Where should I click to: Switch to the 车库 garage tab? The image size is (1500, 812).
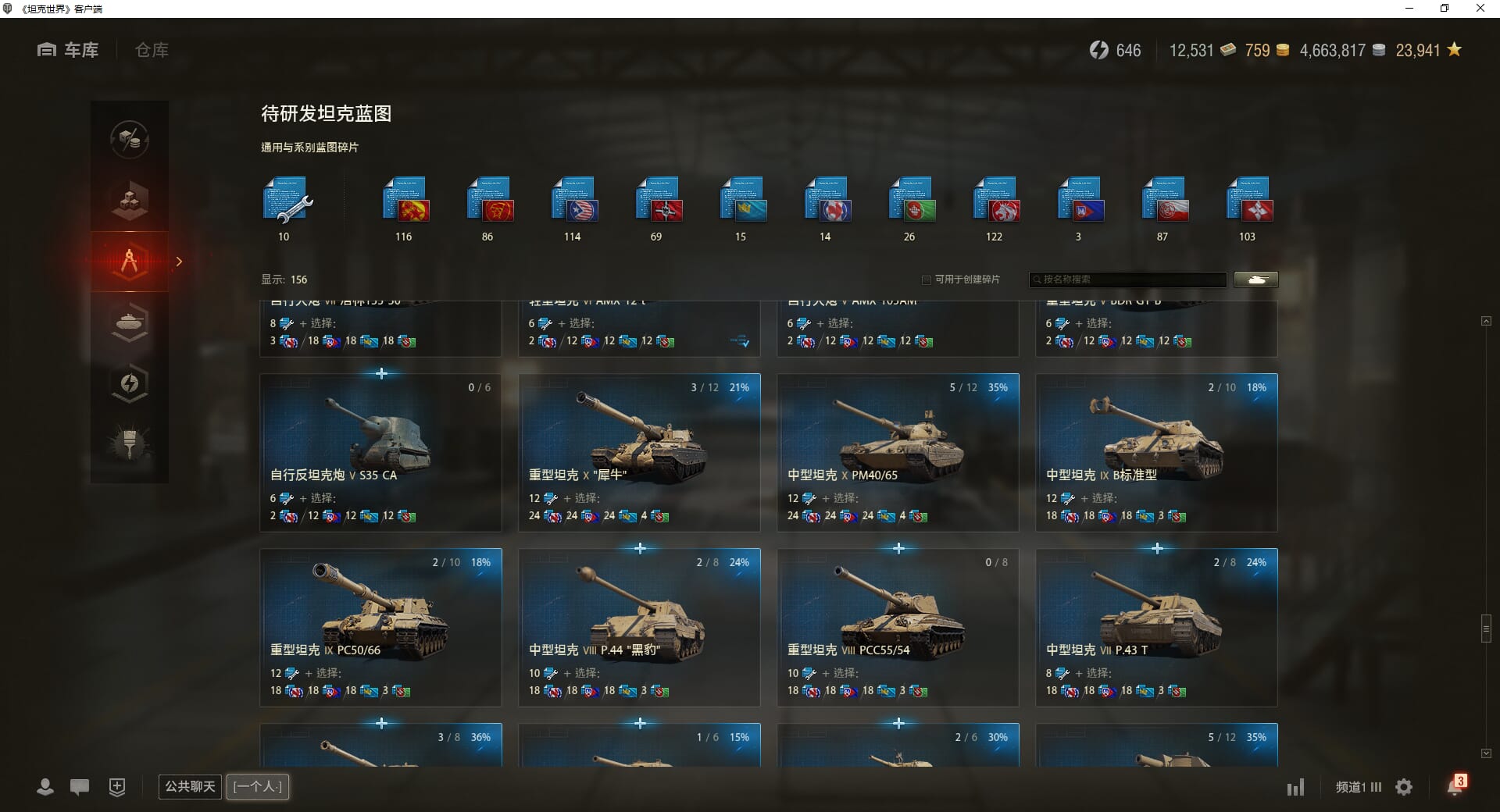pyautogui.click(x=68, y=50)
